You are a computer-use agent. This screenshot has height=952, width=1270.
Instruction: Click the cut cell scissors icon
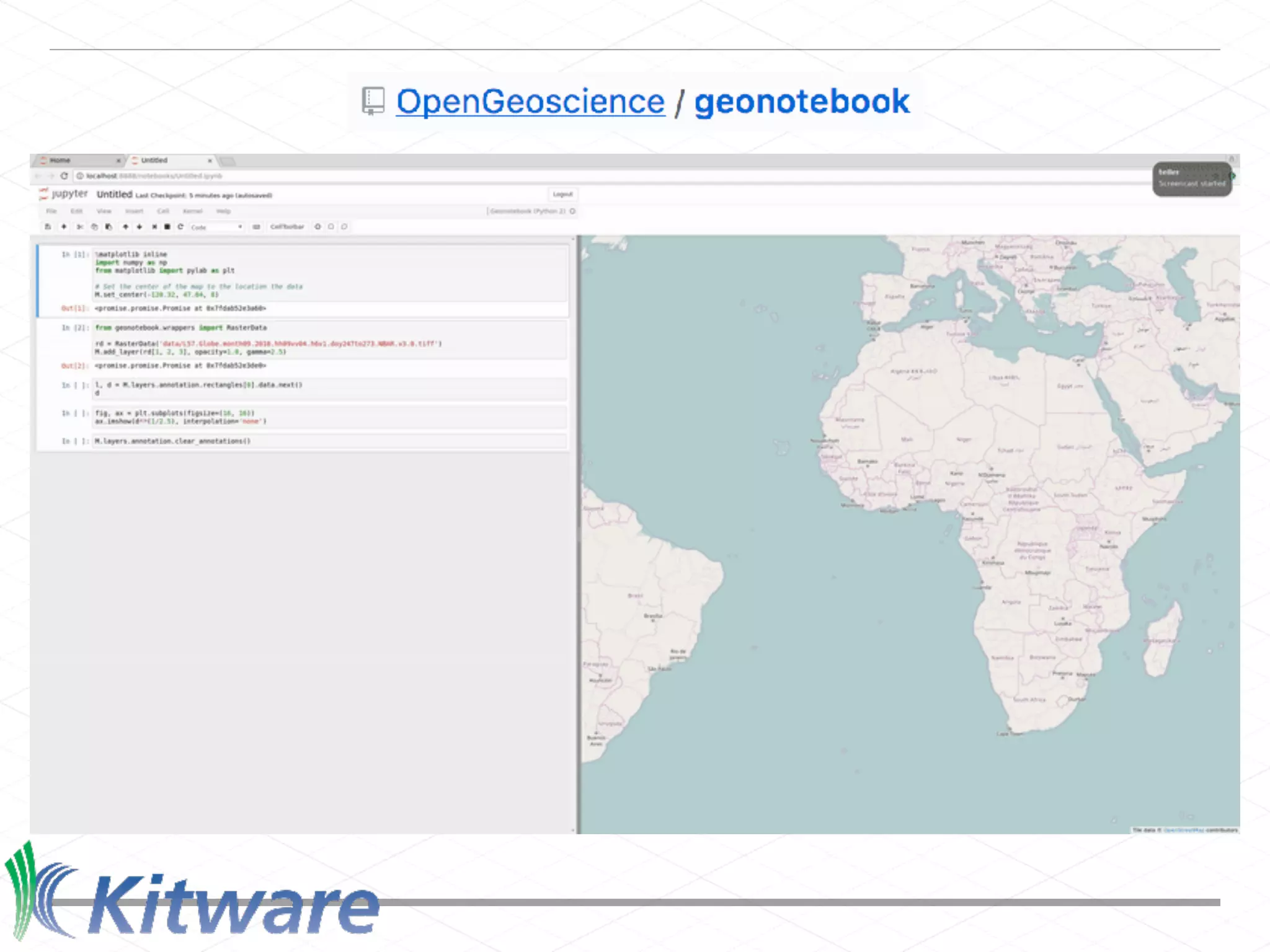coord(79,227)
